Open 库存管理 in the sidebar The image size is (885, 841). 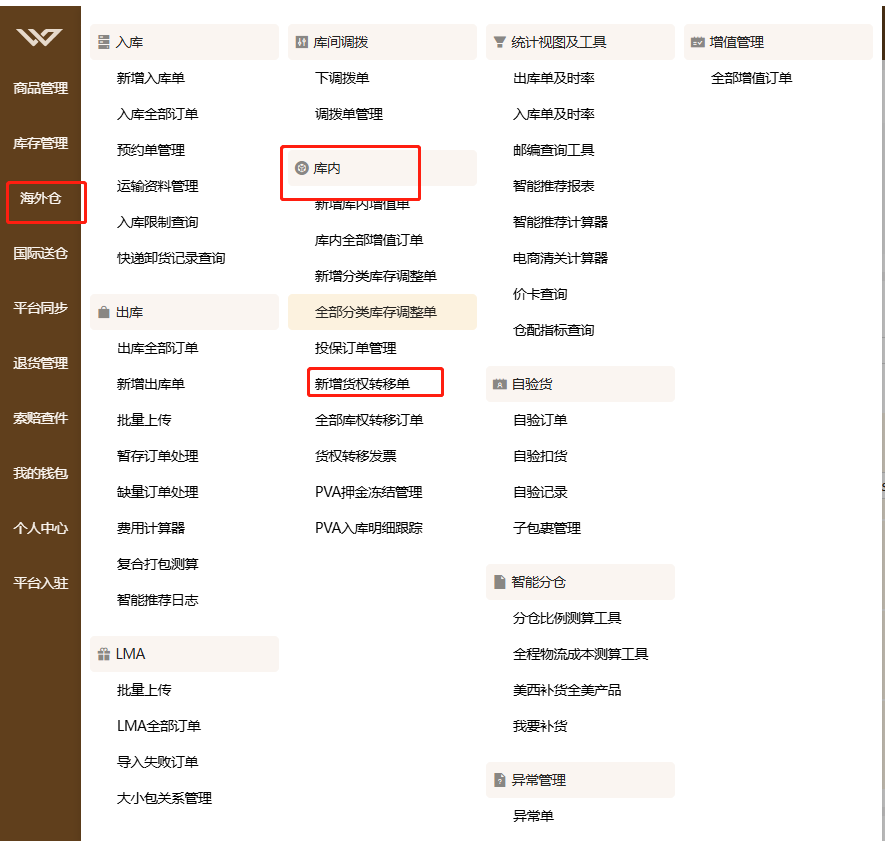(41, 143)
